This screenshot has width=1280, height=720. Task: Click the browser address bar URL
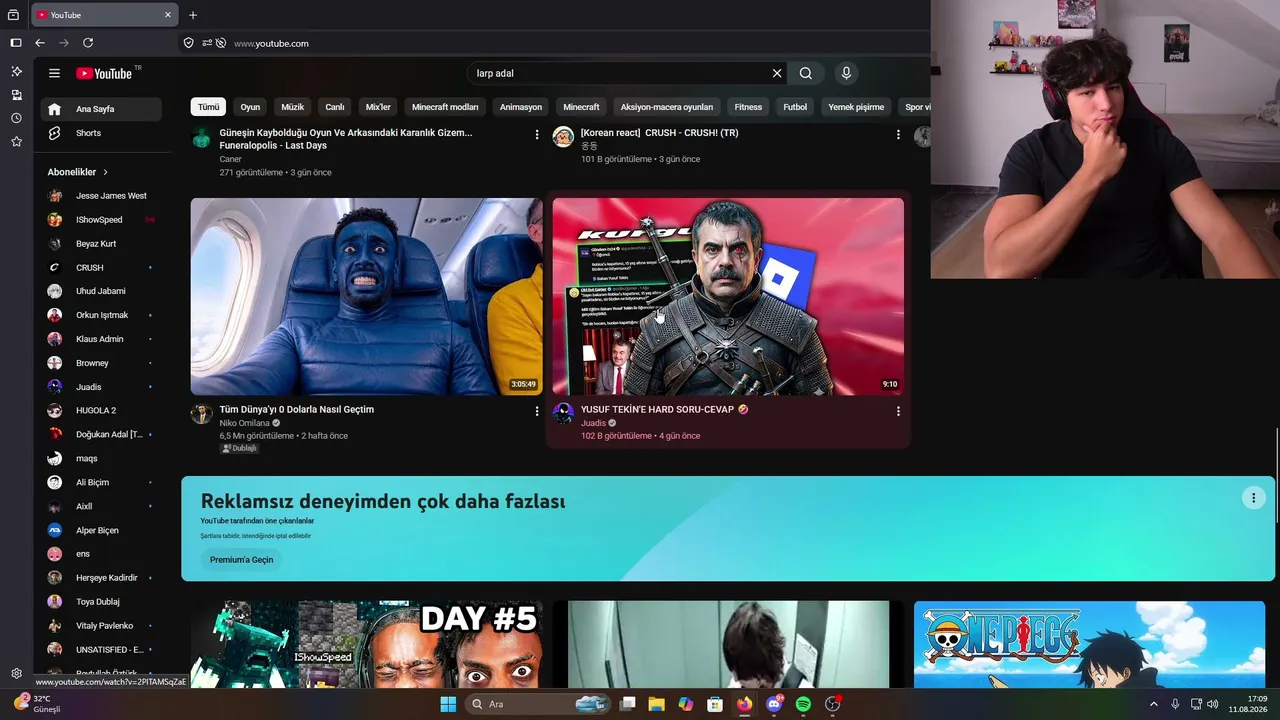tap(271, 43)
